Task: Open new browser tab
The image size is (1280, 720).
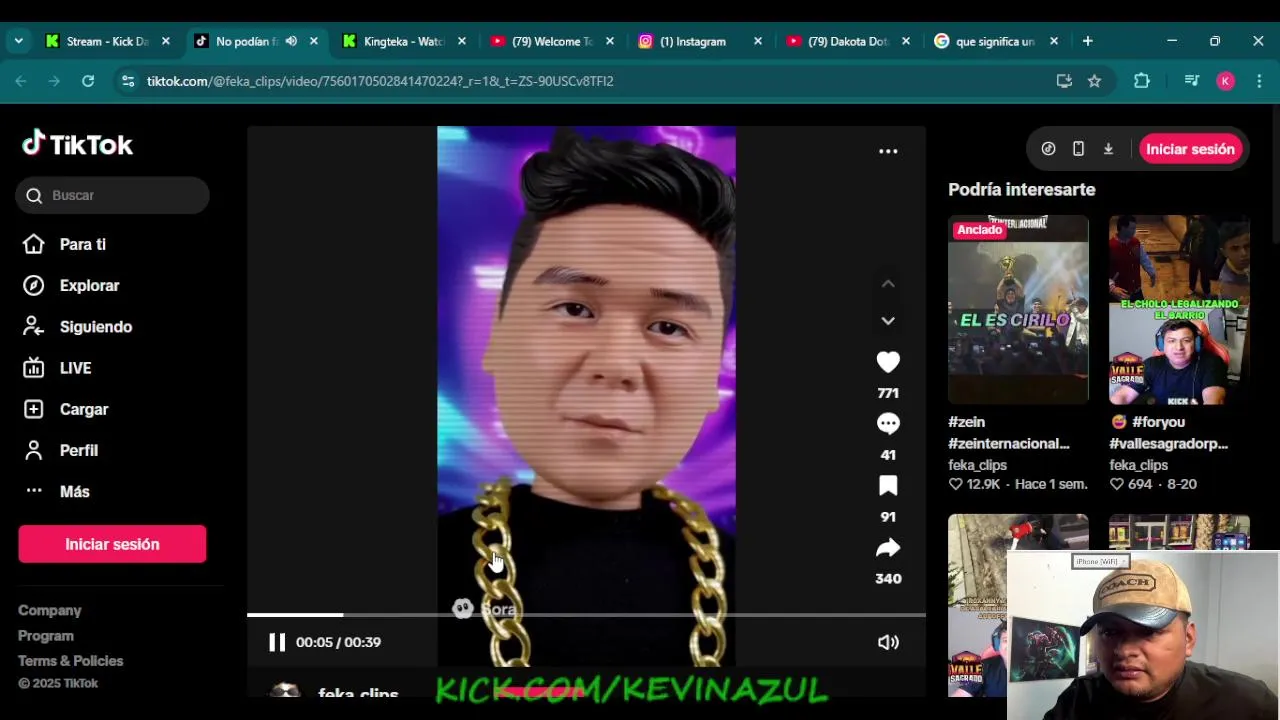Action: (x=1088, y=41)
